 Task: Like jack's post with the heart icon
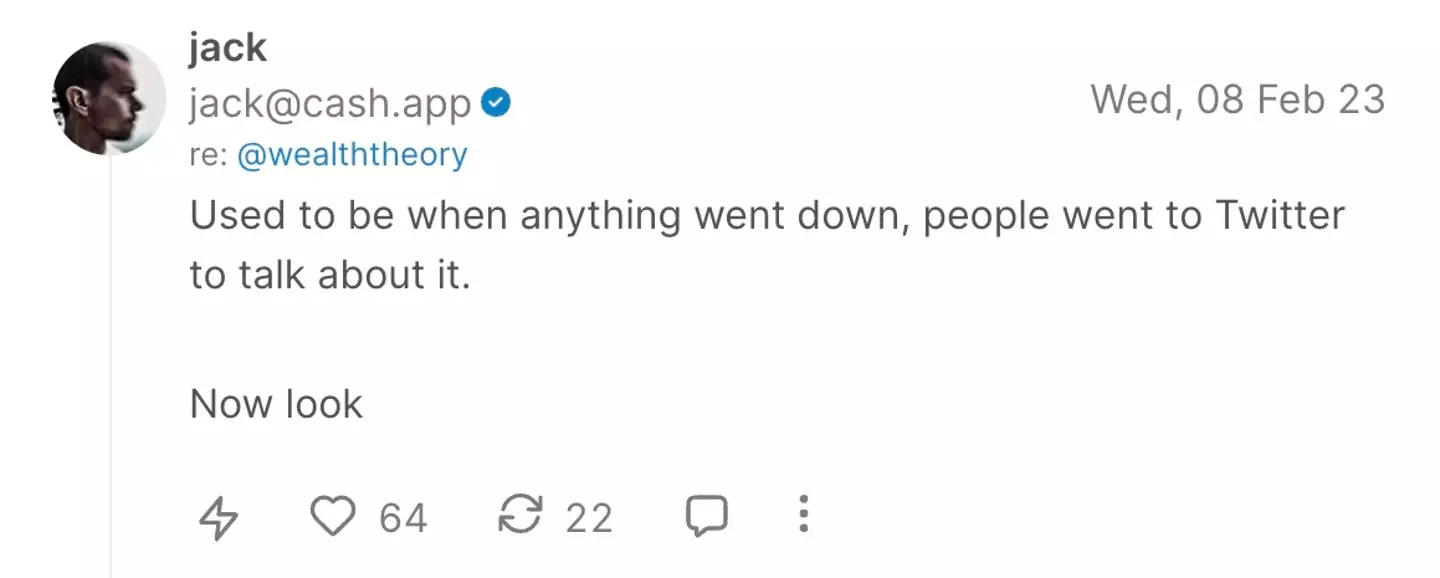(332, 516)
